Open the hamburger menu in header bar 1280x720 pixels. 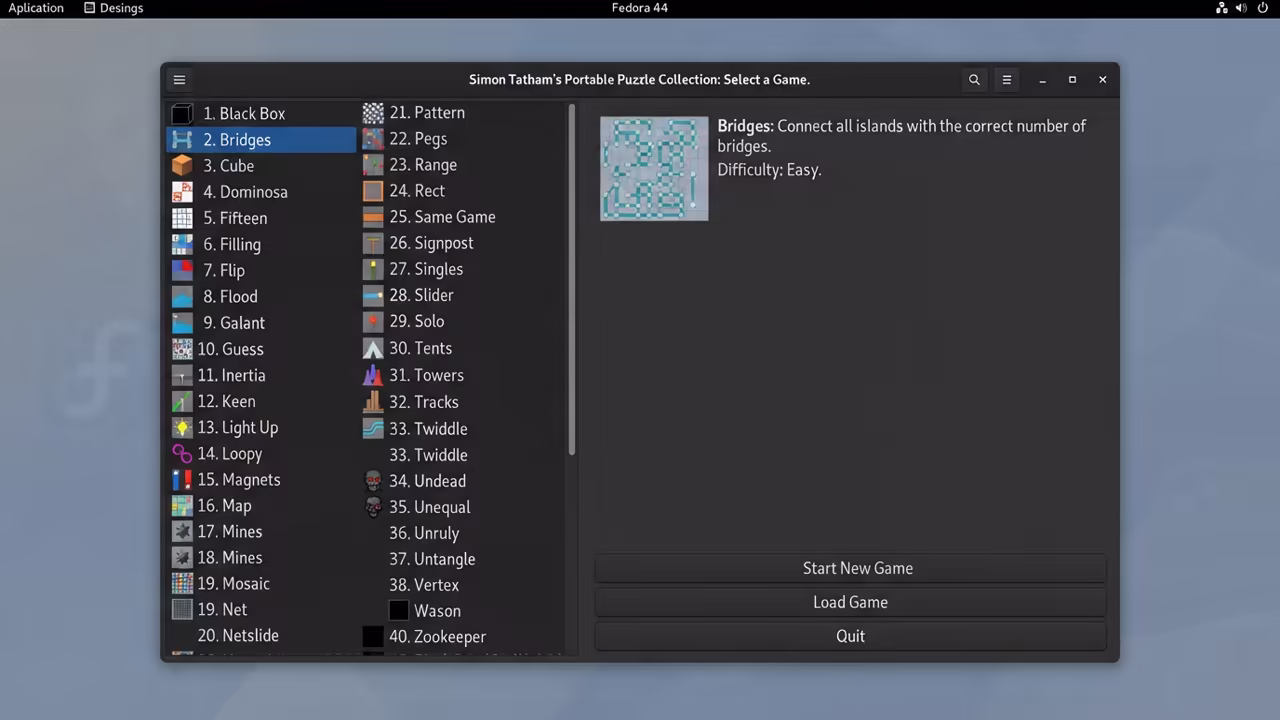click(x=179, y=80)
